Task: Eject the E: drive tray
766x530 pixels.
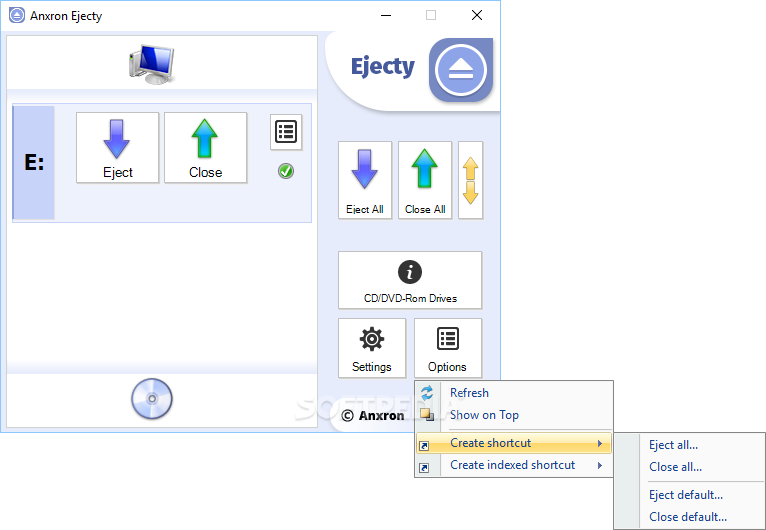Action: tap(117, 148)
